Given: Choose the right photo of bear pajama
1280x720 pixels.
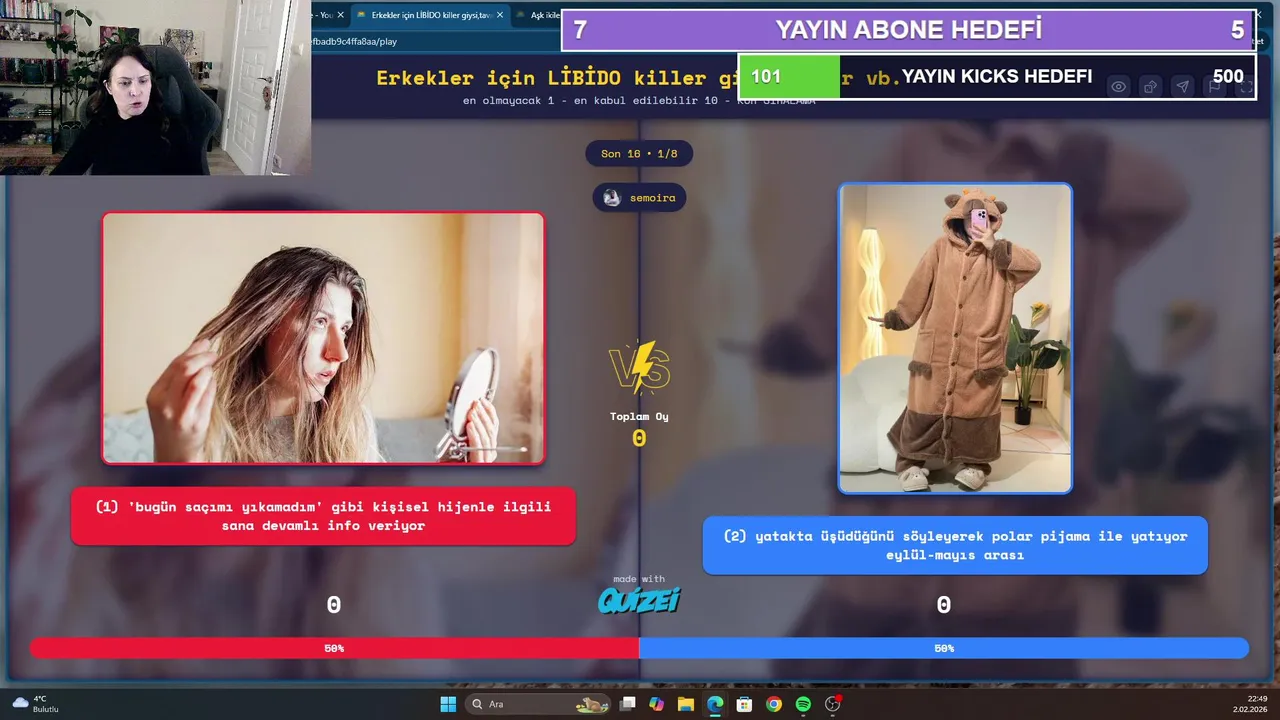Looking at the screenshot, I should pos(955,338).
